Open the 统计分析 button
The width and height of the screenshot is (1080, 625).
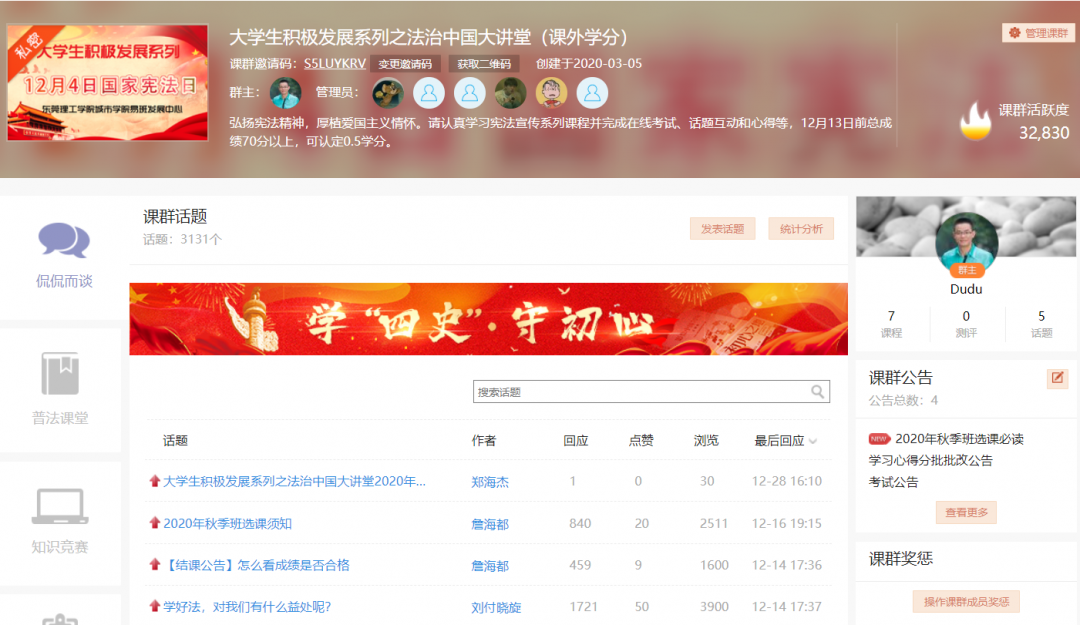800,229
